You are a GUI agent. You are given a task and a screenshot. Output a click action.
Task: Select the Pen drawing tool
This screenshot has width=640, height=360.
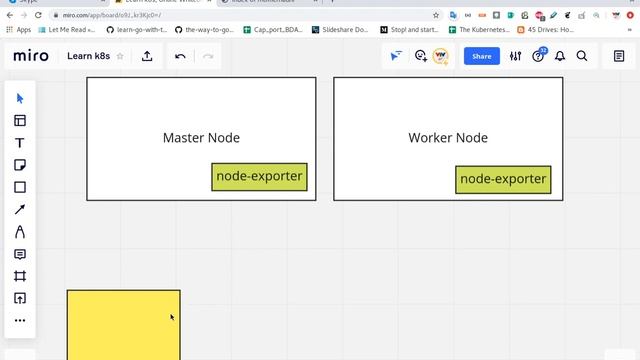point(20,232)
